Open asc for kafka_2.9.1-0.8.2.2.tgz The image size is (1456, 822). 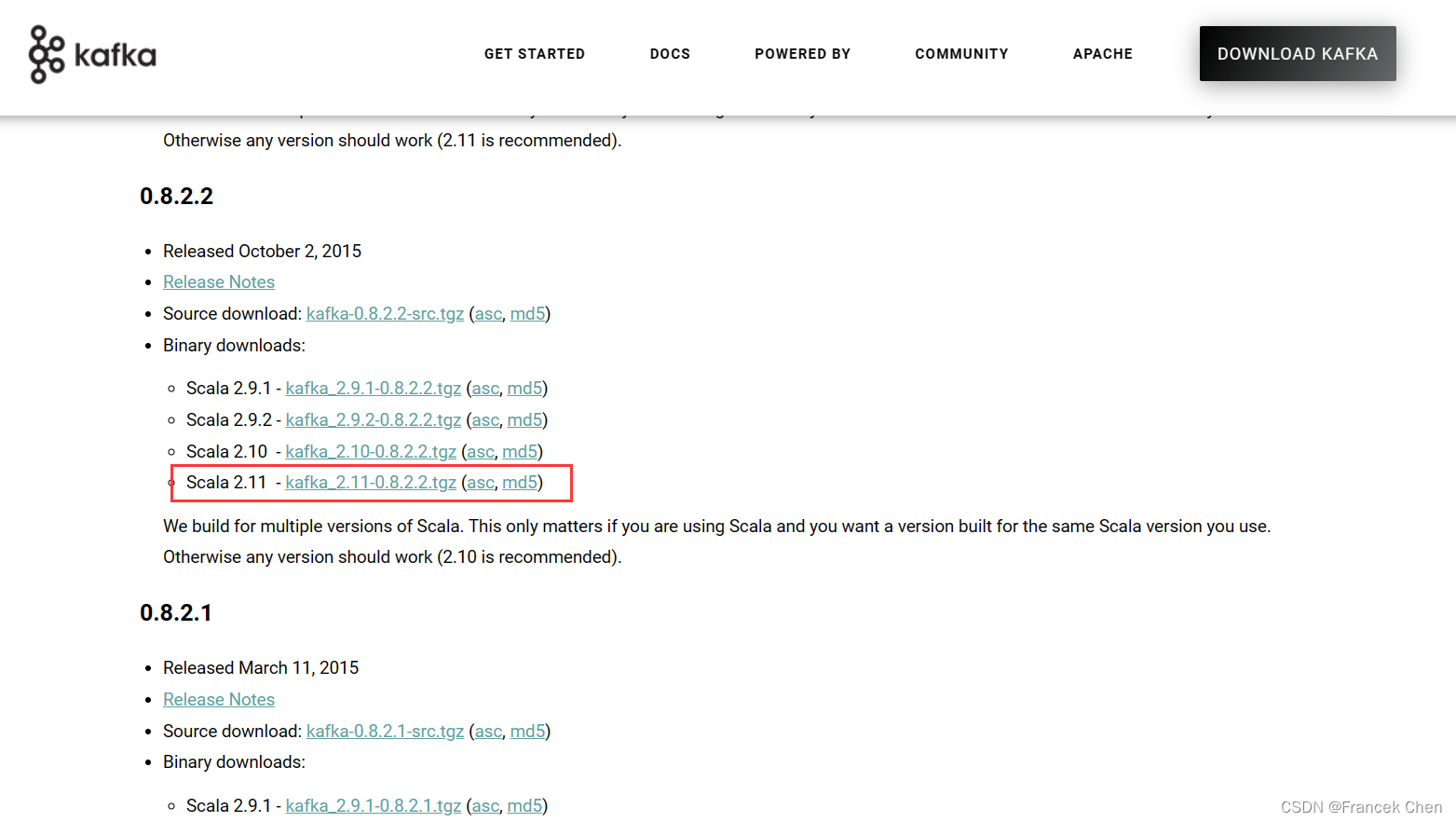coord(485,389)
